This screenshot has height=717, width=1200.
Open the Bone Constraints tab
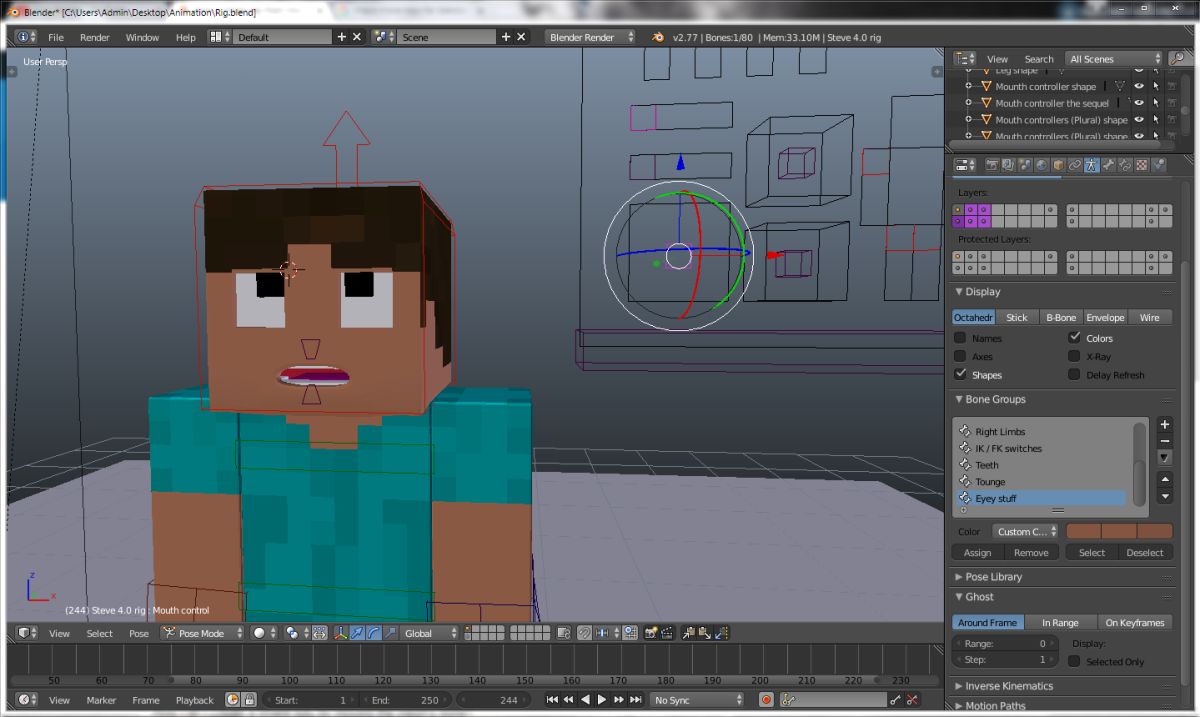[1124, 165]
